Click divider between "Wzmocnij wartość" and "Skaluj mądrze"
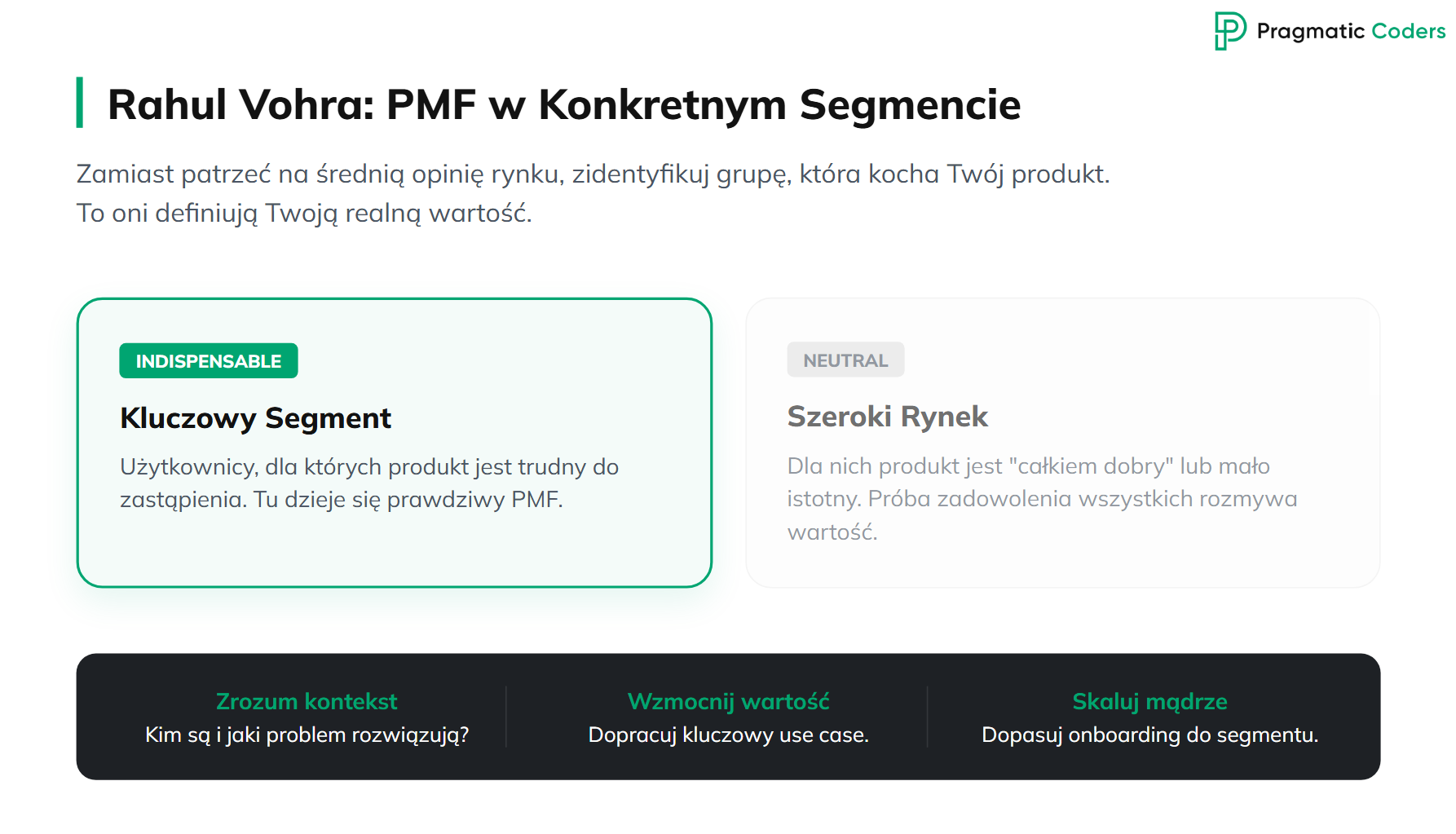1456x834 pixels. [x=927, y=717]
